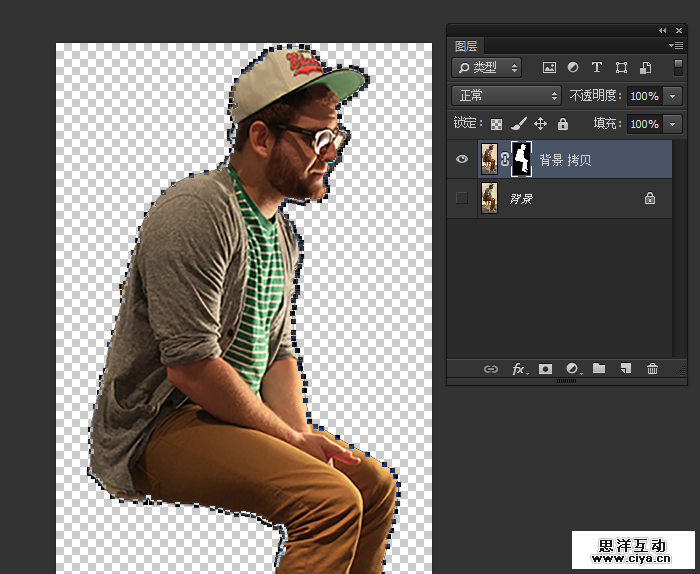Image resolution: width=700 pixels, height=574 pixels.
Task: Expand the 填充 fill dropdown arrow
Action: click(673, 124)
